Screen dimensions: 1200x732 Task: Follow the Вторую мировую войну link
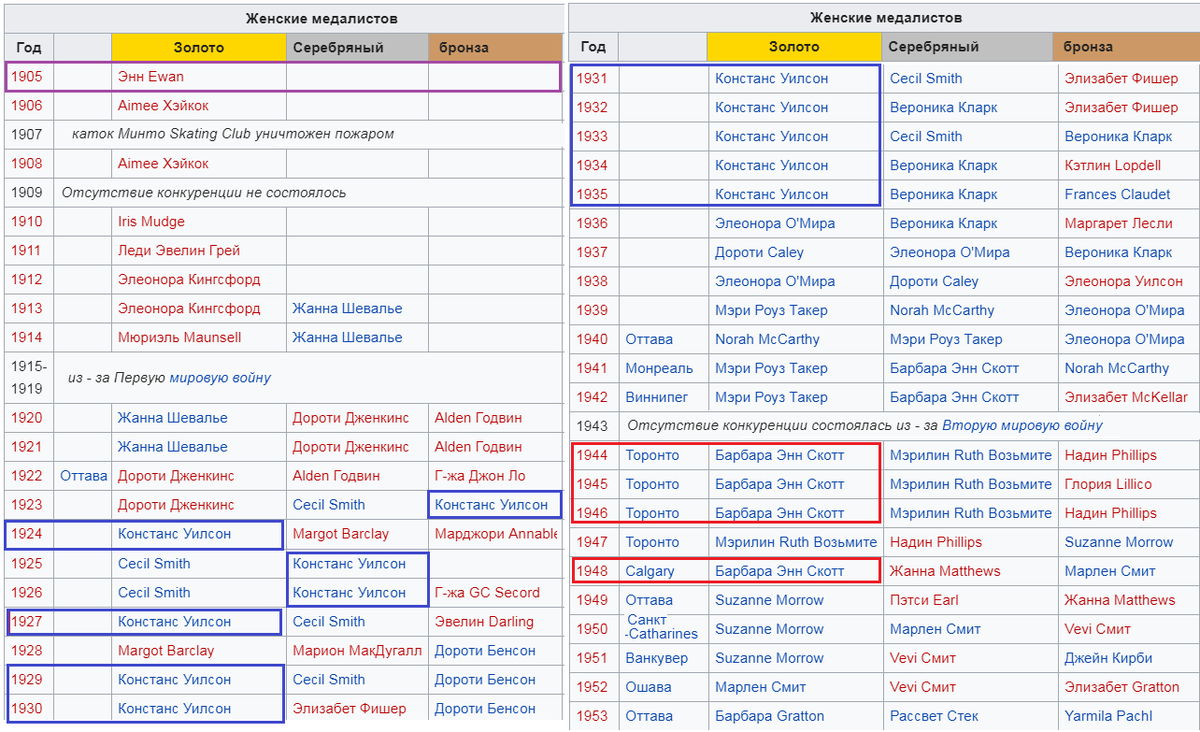point(1022,426)
